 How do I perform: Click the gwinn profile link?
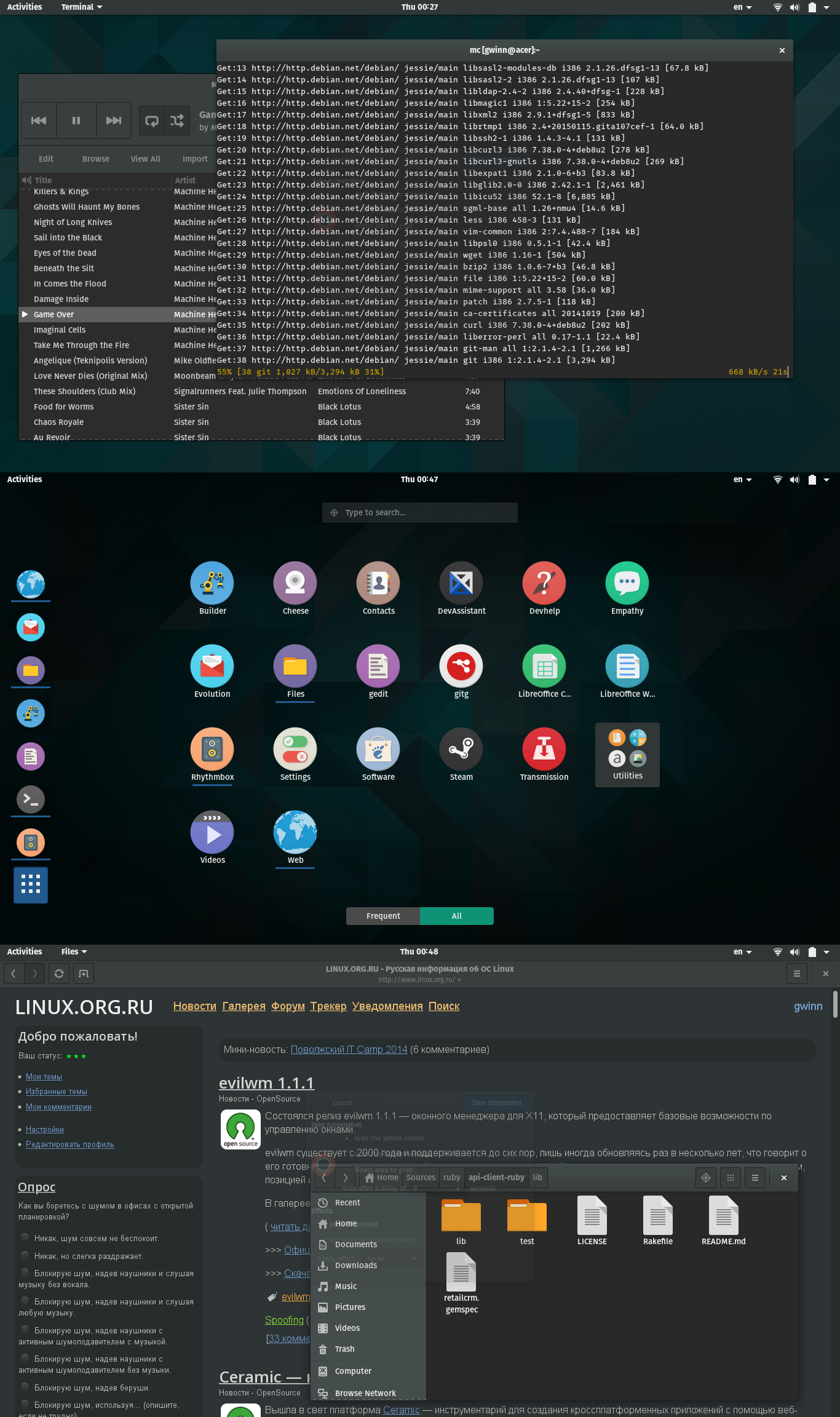click(808, 1006)
